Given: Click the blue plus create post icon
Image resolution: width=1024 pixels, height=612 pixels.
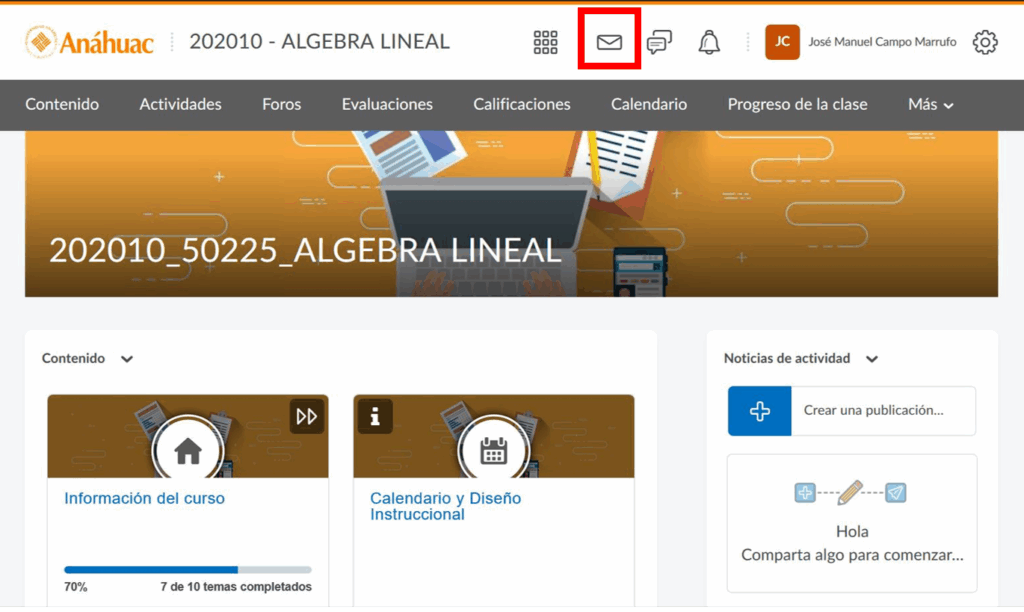Looking at the screenshot, I should (x=760, y=411).
